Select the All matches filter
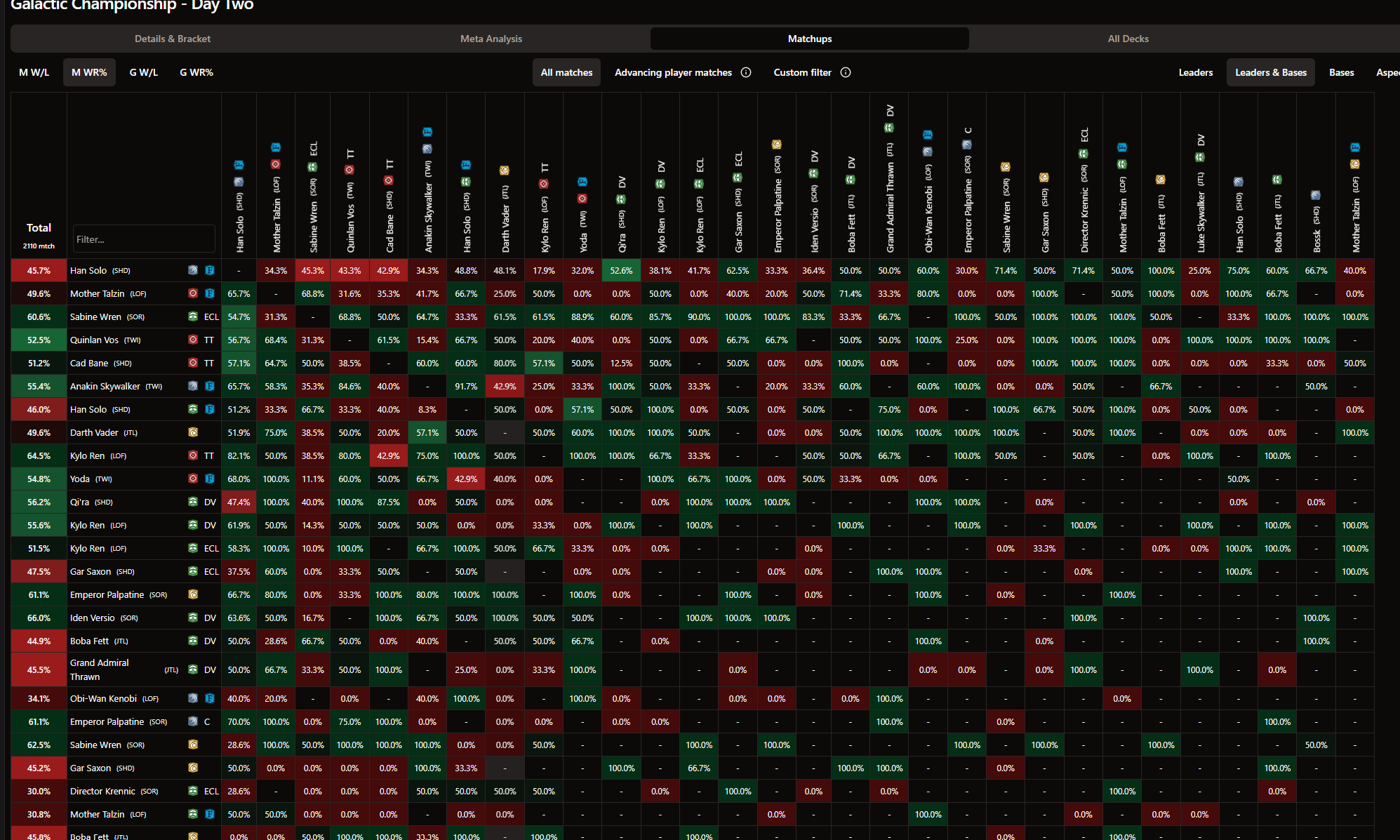Screen dimensions: 1400x840 pos(566,72)
